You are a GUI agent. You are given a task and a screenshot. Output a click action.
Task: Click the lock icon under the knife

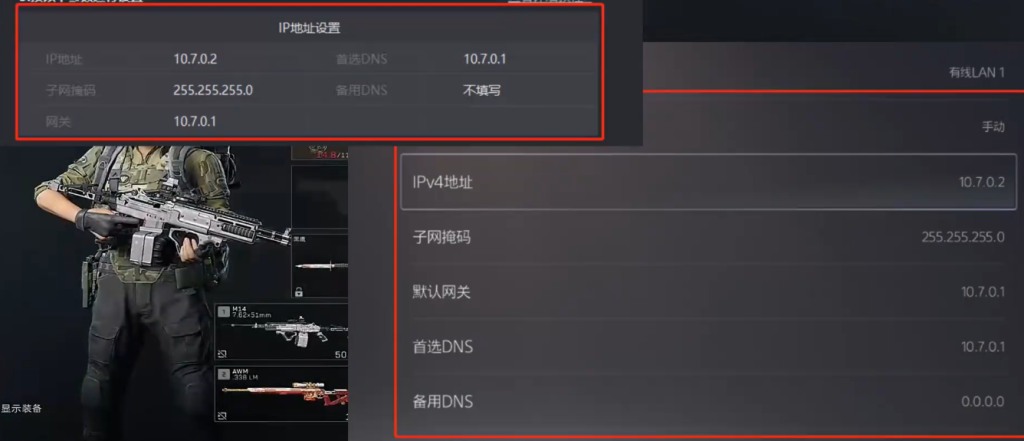(x=298, y=291)
